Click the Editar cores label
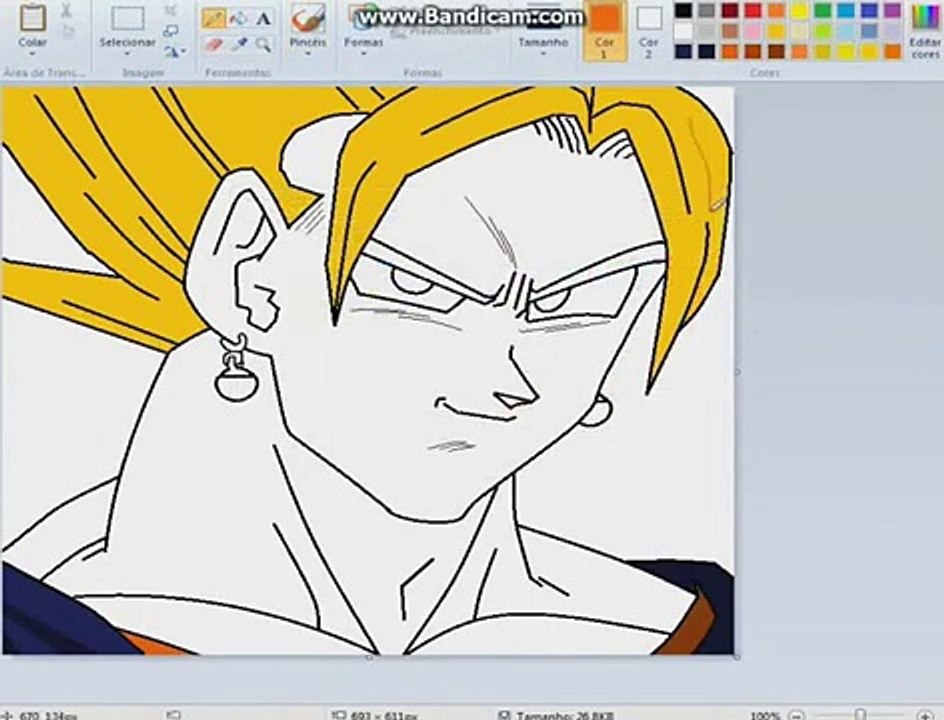The image size is (944, 720). [x=925, y=48]
